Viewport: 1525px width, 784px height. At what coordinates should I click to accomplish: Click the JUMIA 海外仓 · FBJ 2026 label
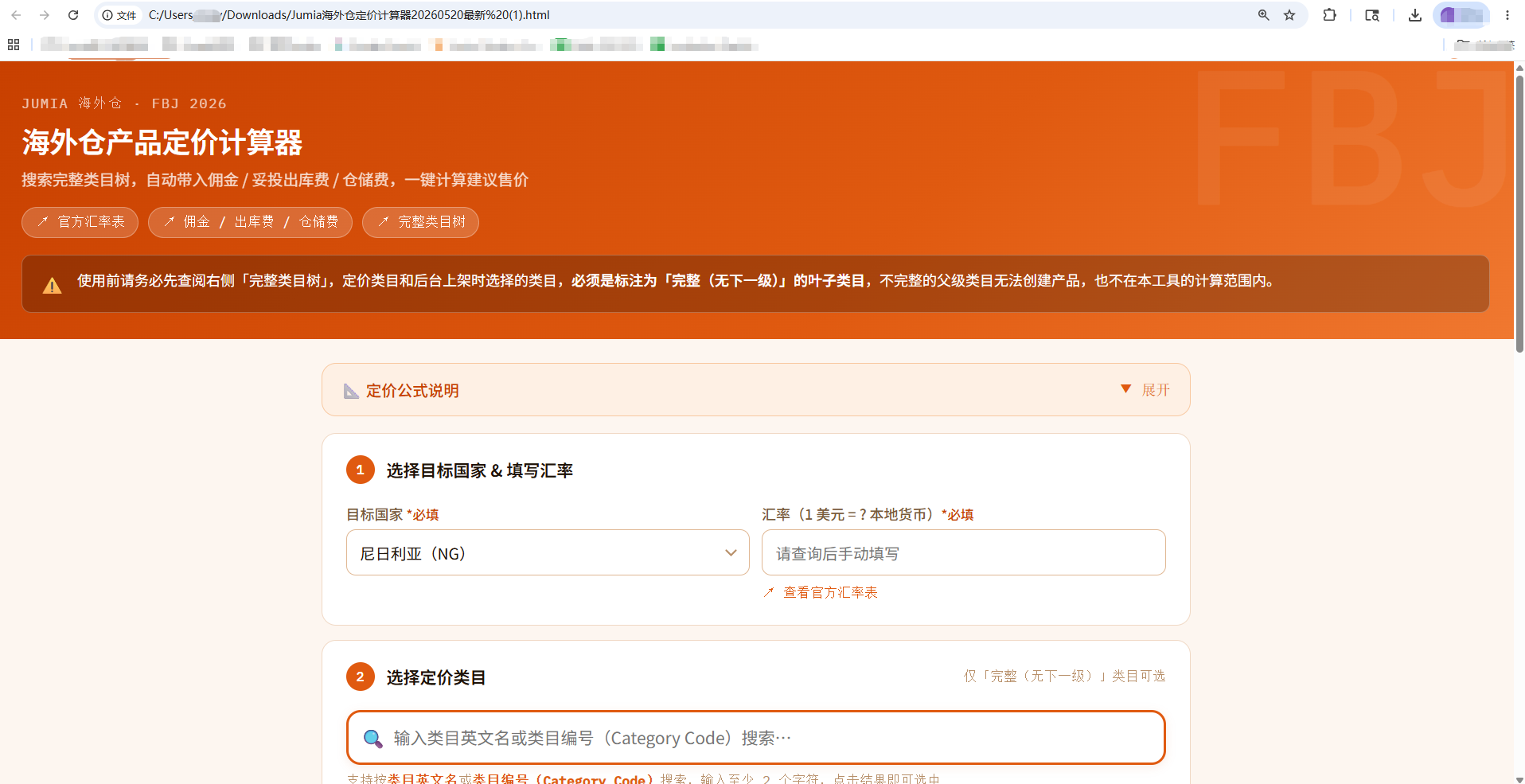tap(124, 103)
